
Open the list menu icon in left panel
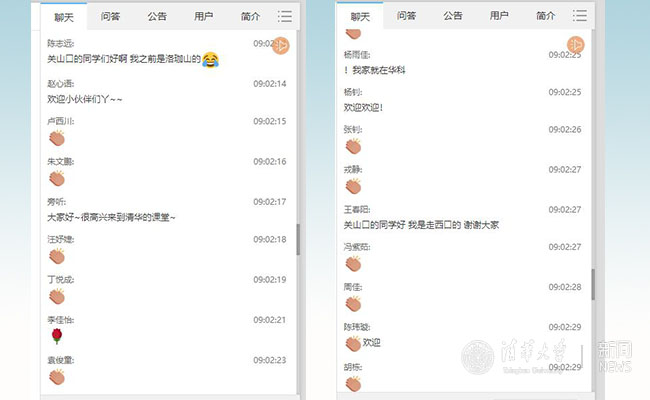pos(285,16)
